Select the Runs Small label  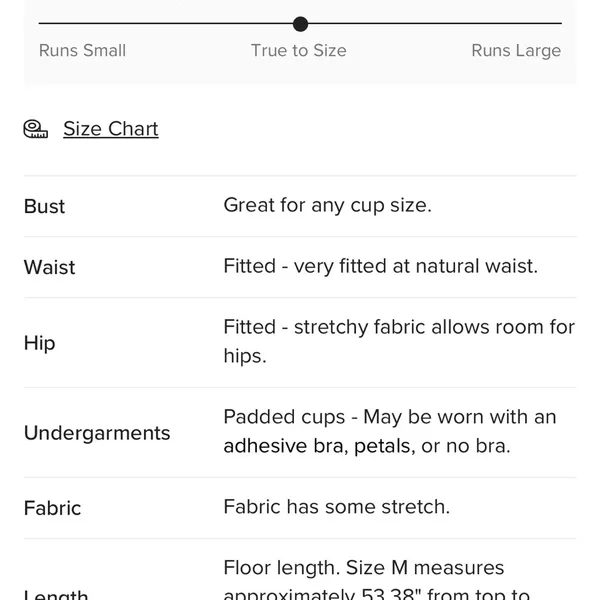click(x=82, y=51)
